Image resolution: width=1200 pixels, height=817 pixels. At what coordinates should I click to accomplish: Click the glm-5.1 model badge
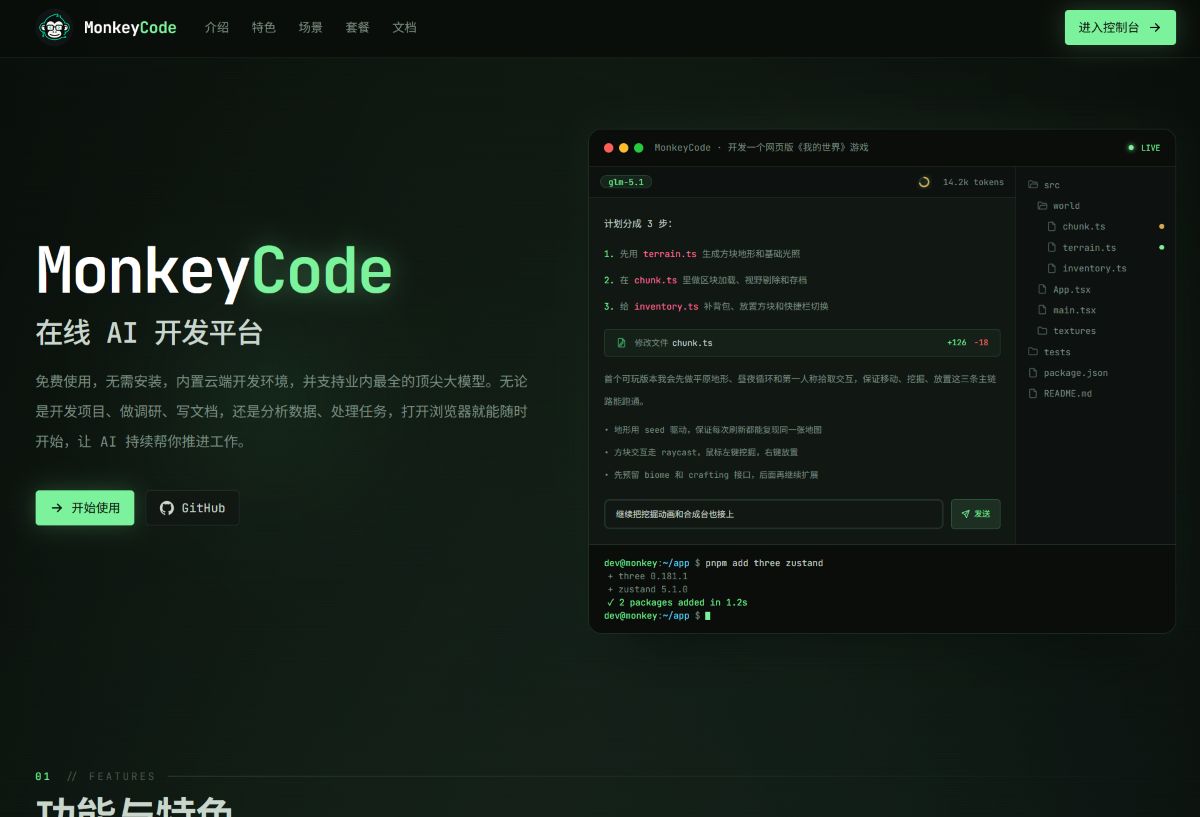(x=626, y=182)
